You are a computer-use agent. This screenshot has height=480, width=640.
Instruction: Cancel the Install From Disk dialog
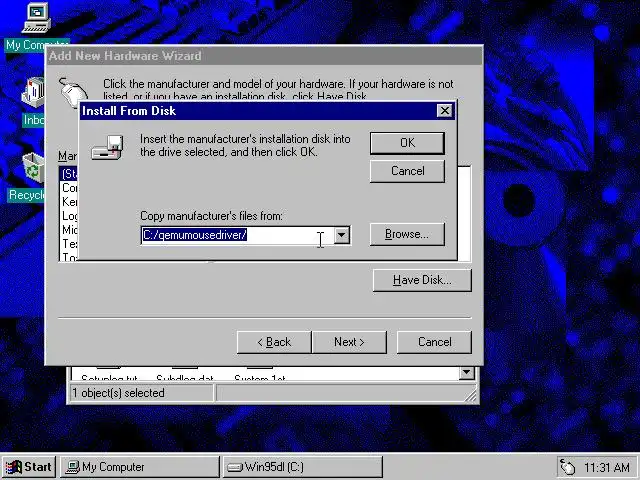point(407,171)
